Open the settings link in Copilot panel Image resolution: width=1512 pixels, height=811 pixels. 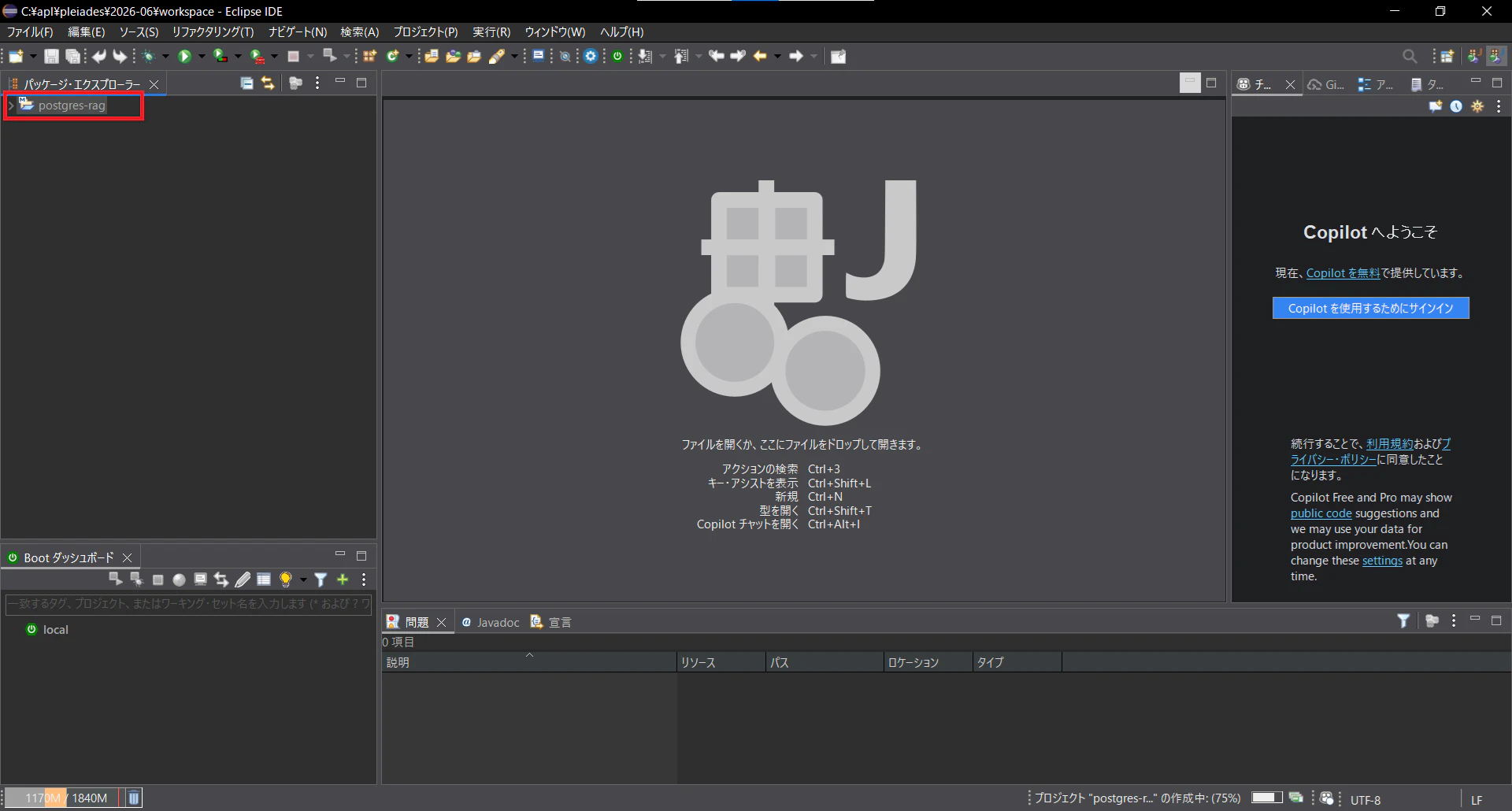[1382, 561]
